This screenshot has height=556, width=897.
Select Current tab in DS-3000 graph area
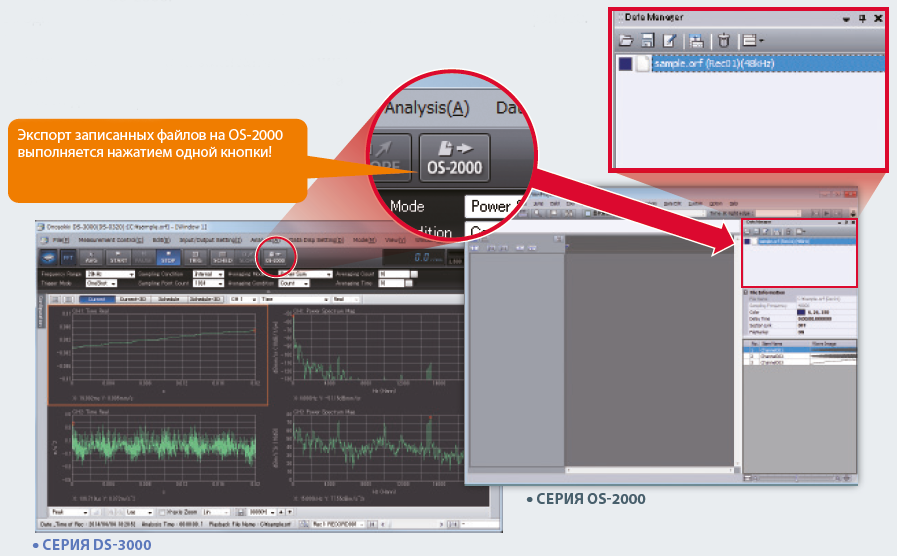97,299
